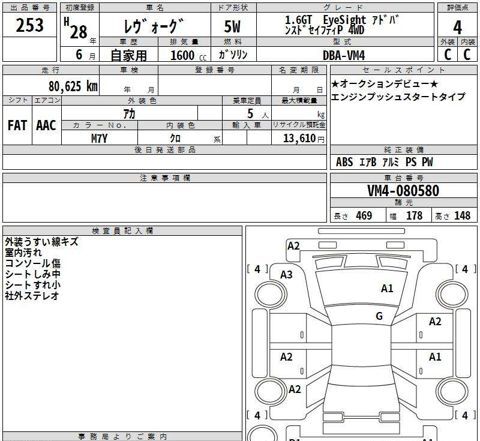
Task: Select the inspector note シートすれ小
Action: coord(33,285)
